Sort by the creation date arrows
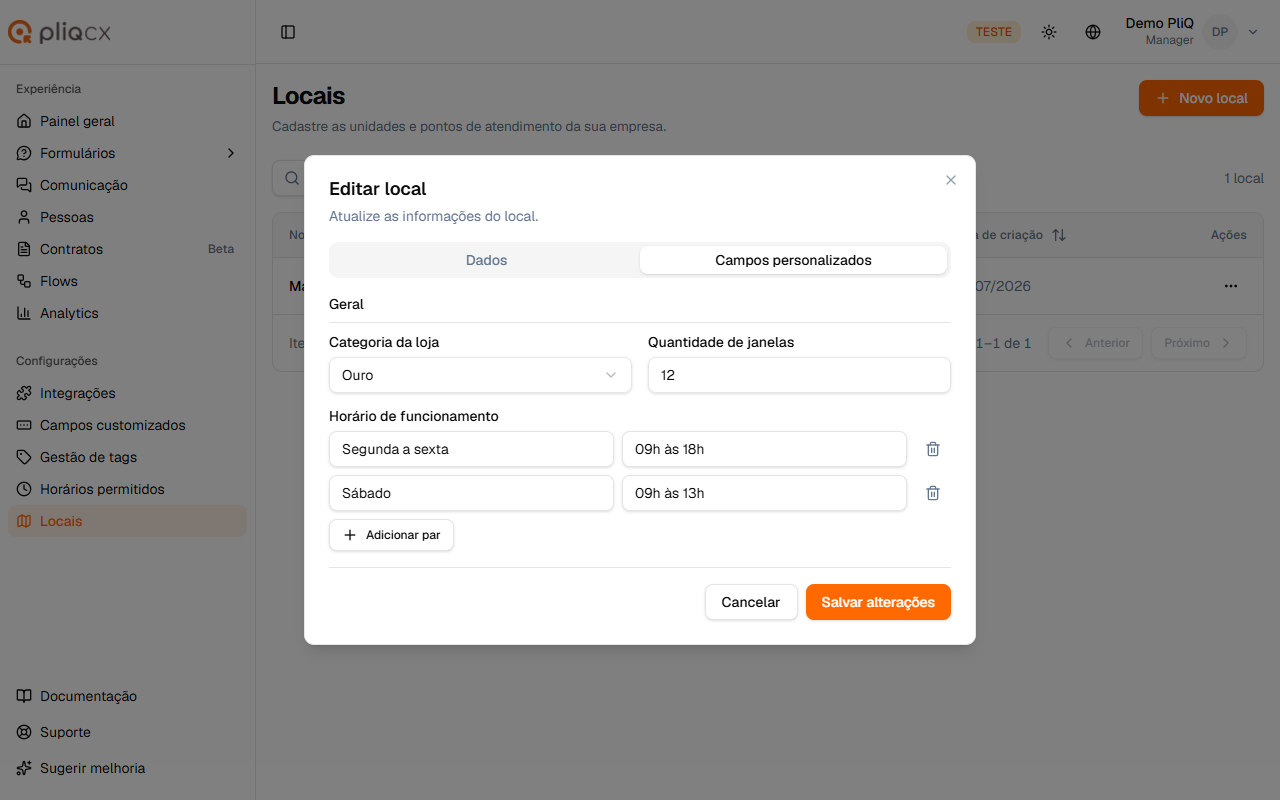The image size is (1280, 800). [x=1059, y=235]
